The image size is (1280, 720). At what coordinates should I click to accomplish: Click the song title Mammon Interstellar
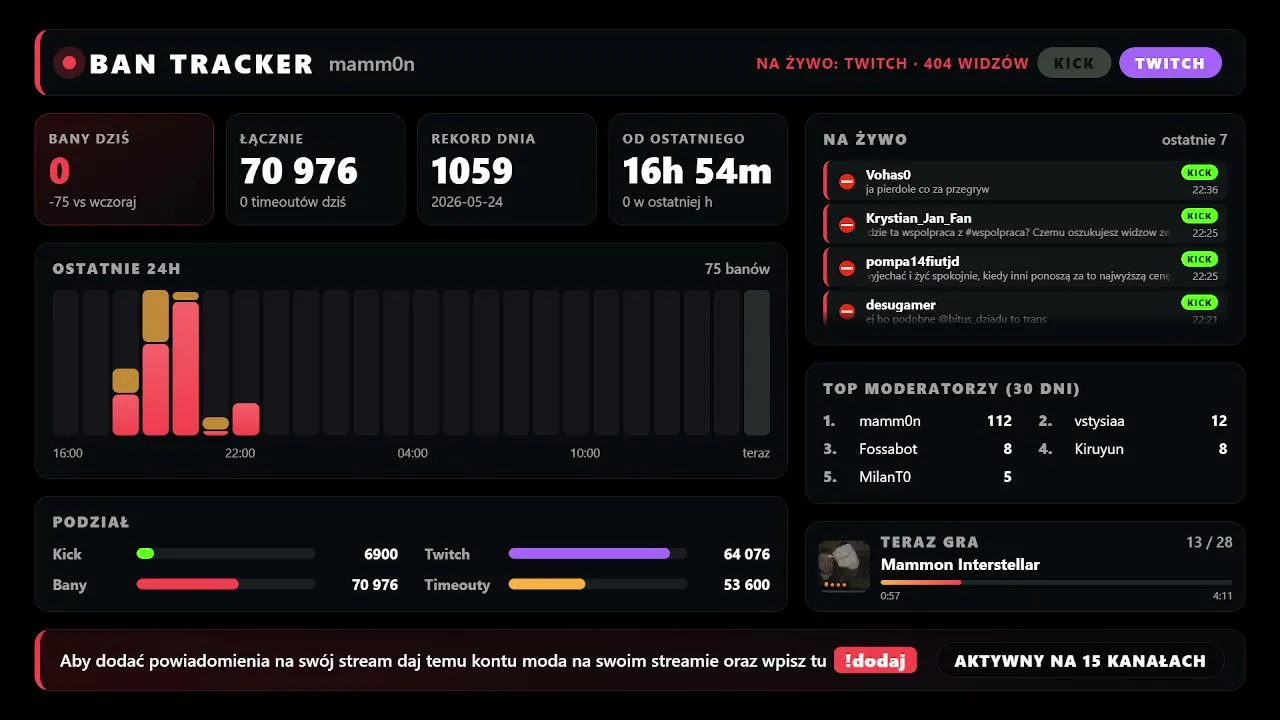(x=960, y=564)
